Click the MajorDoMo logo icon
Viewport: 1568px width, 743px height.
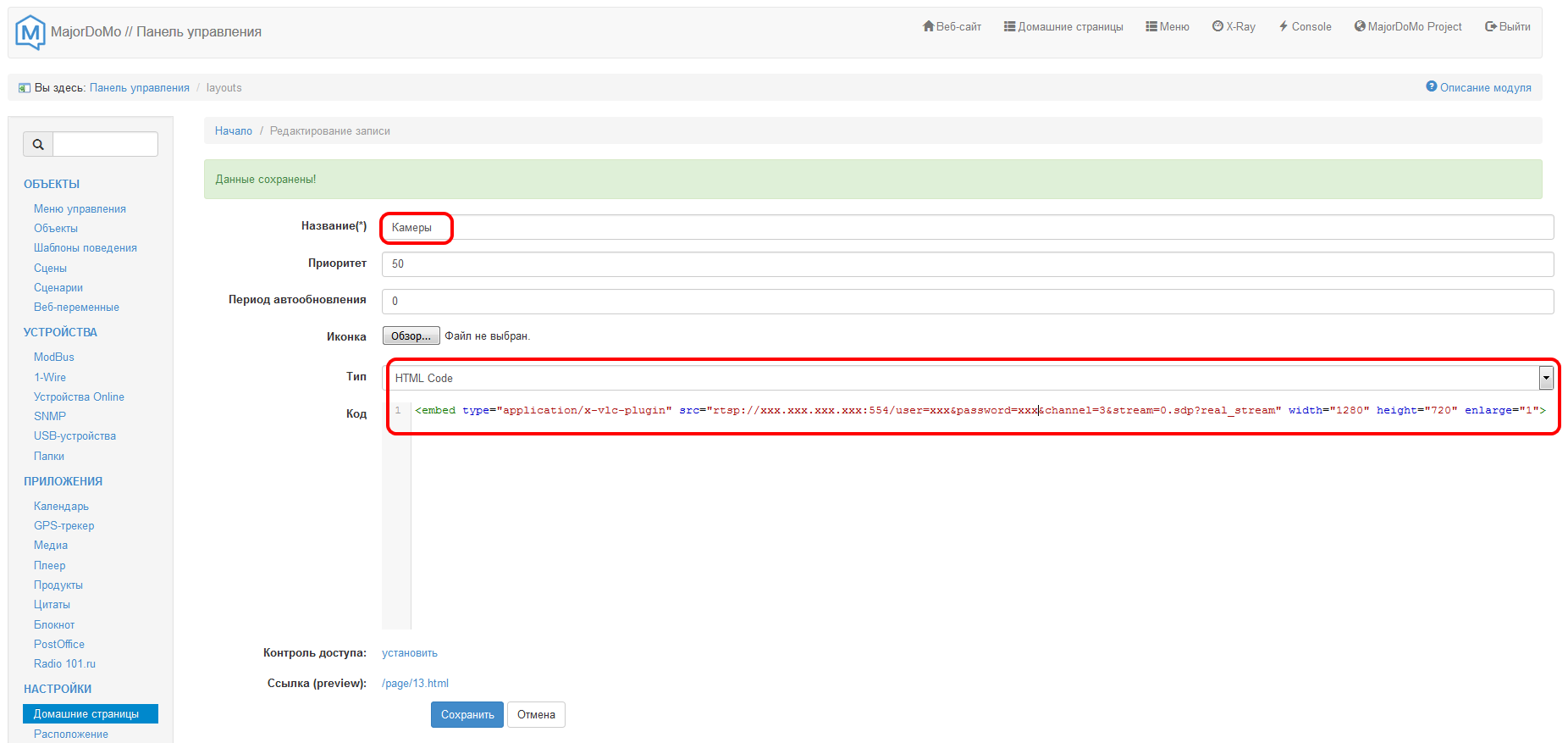point(30,32)
